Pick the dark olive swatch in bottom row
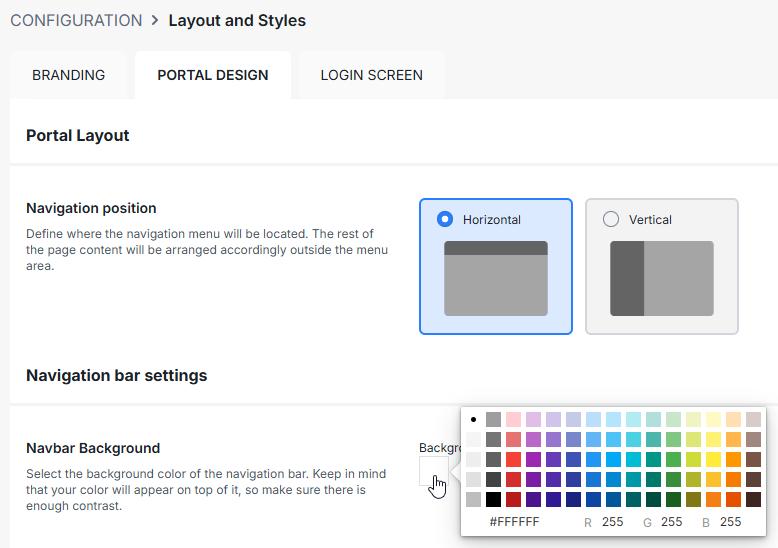 coord(693,499)
